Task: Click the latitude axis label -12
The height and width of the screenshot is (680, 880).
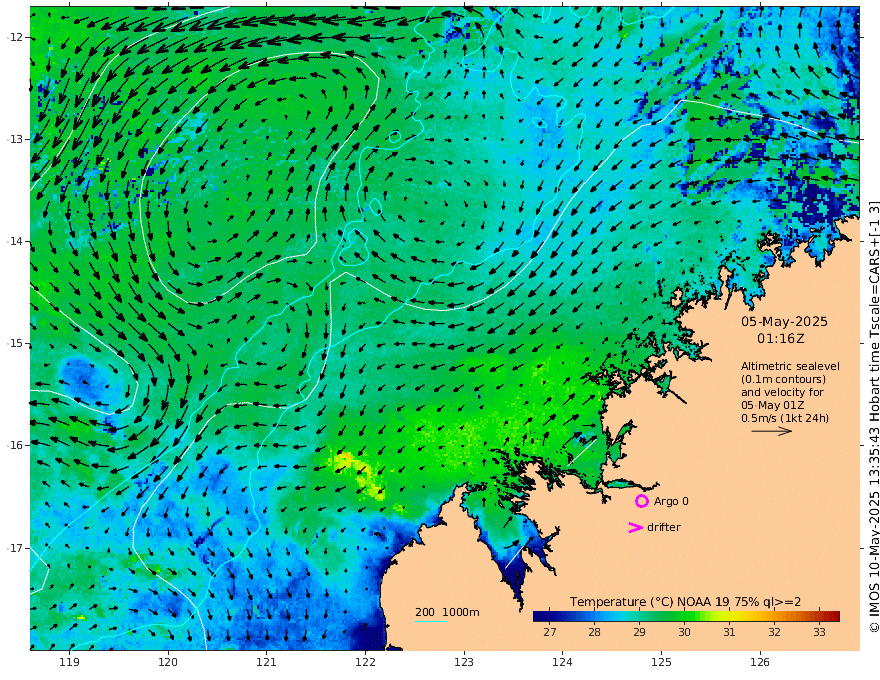Action: [x=15, y=38]
